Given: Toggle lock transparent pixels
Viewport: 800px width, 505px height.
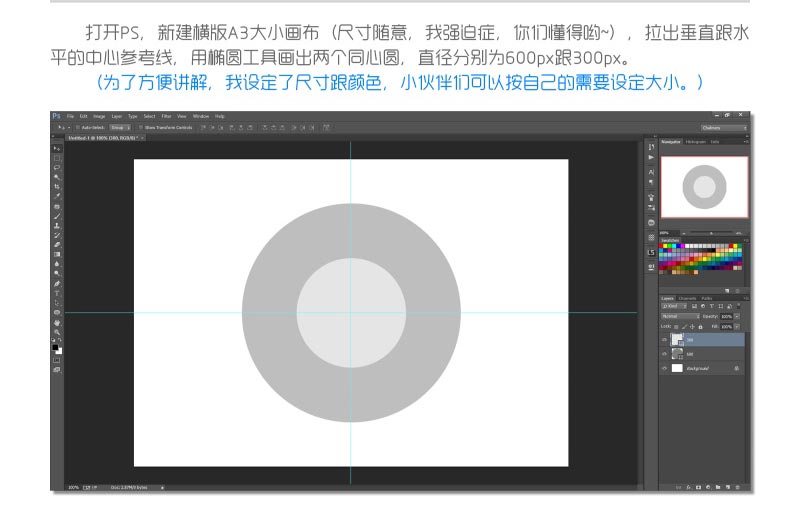Looking at the screenshot, I should (676, 326).
